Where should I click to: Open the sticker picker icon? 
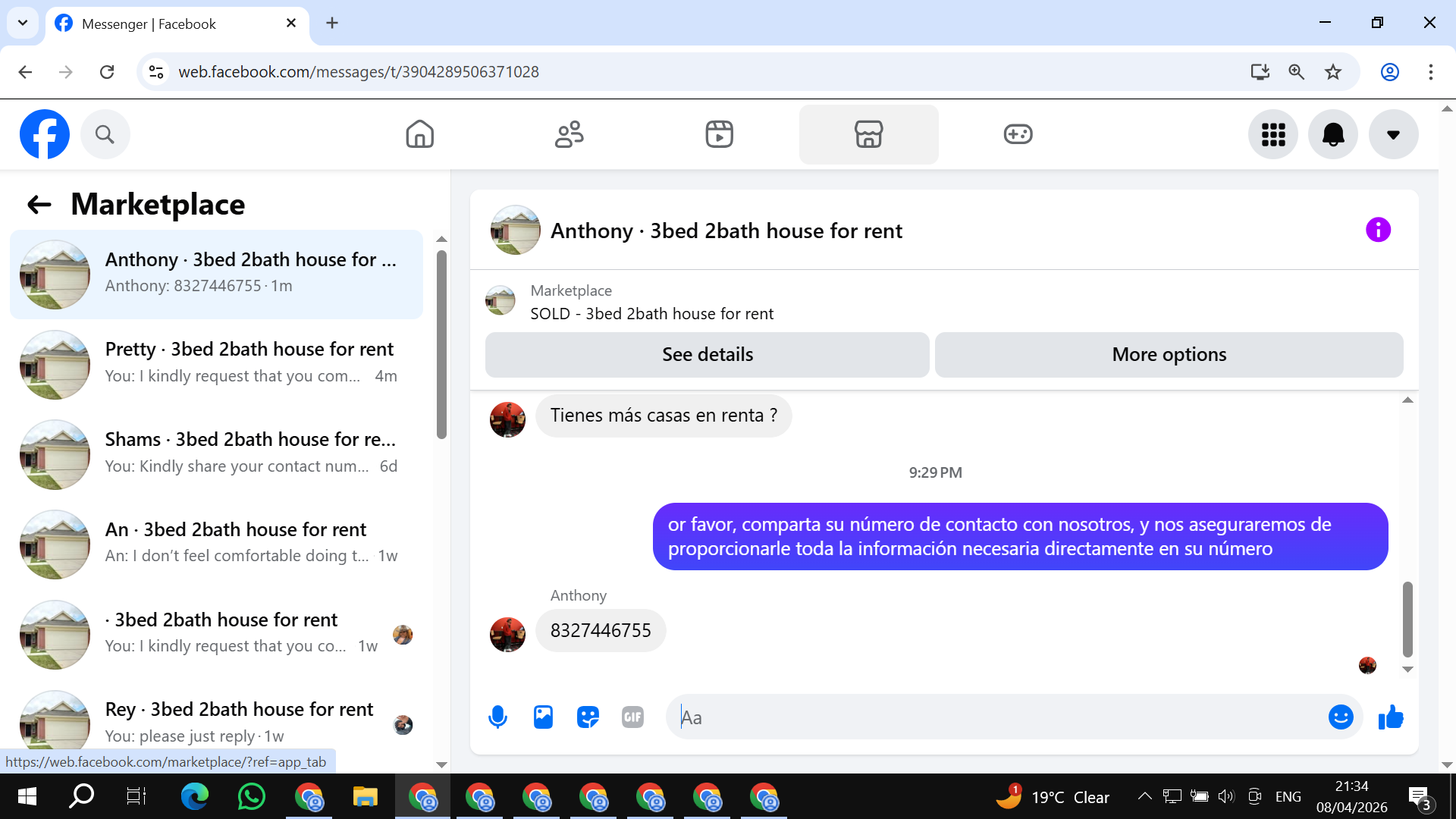(x=588, y=717)
